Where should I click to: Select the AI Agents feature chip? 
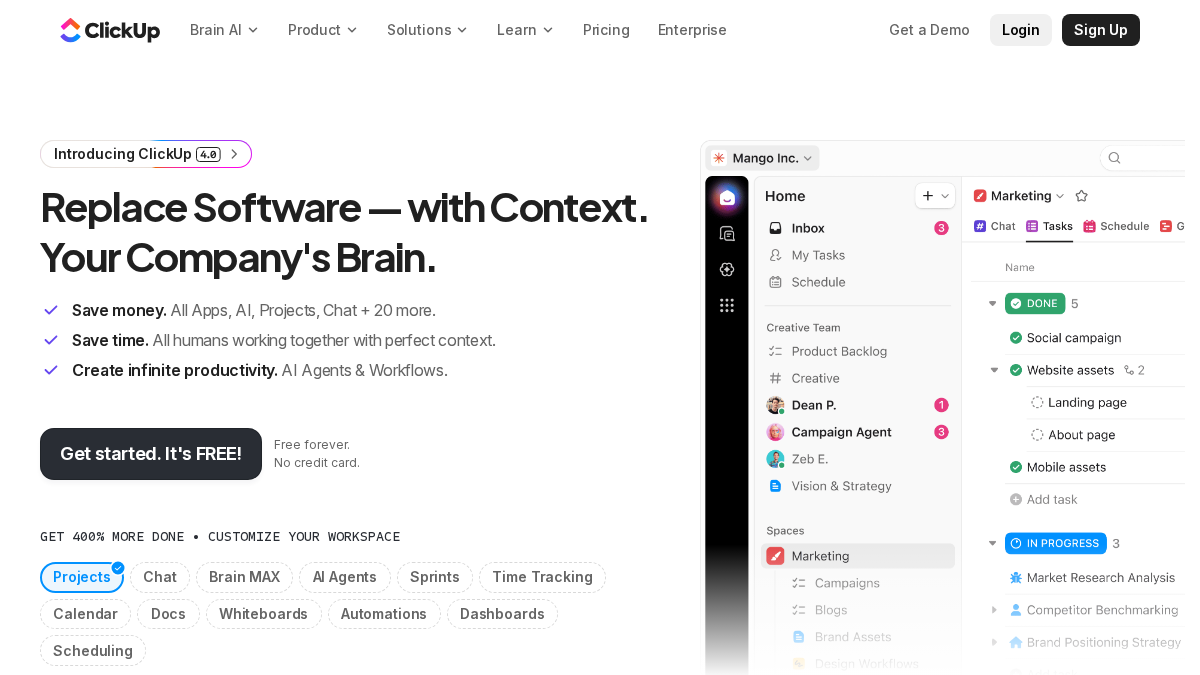point(345,577)
